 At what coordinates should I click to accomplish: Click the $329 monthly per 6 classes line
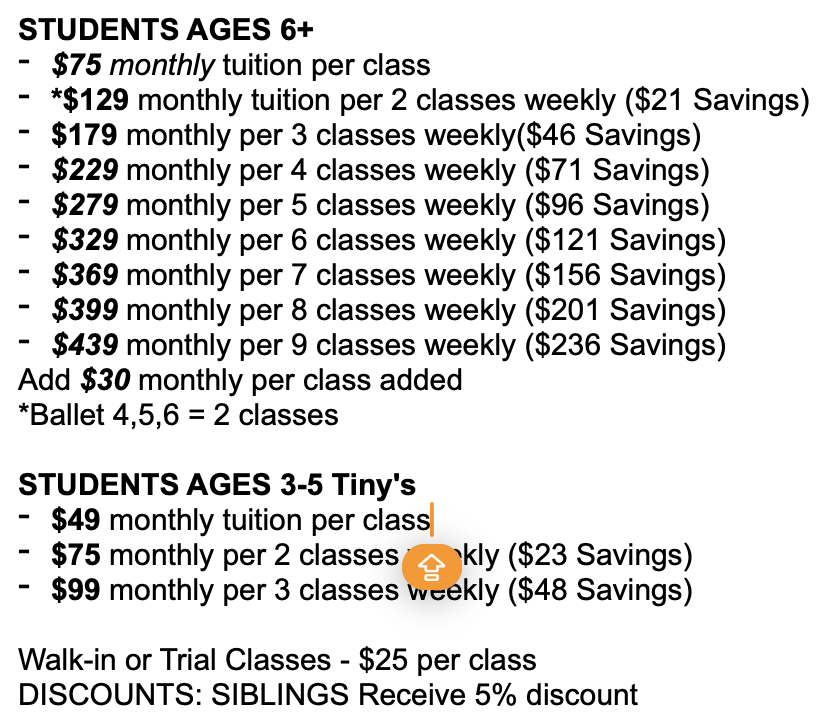coord(388,240)
